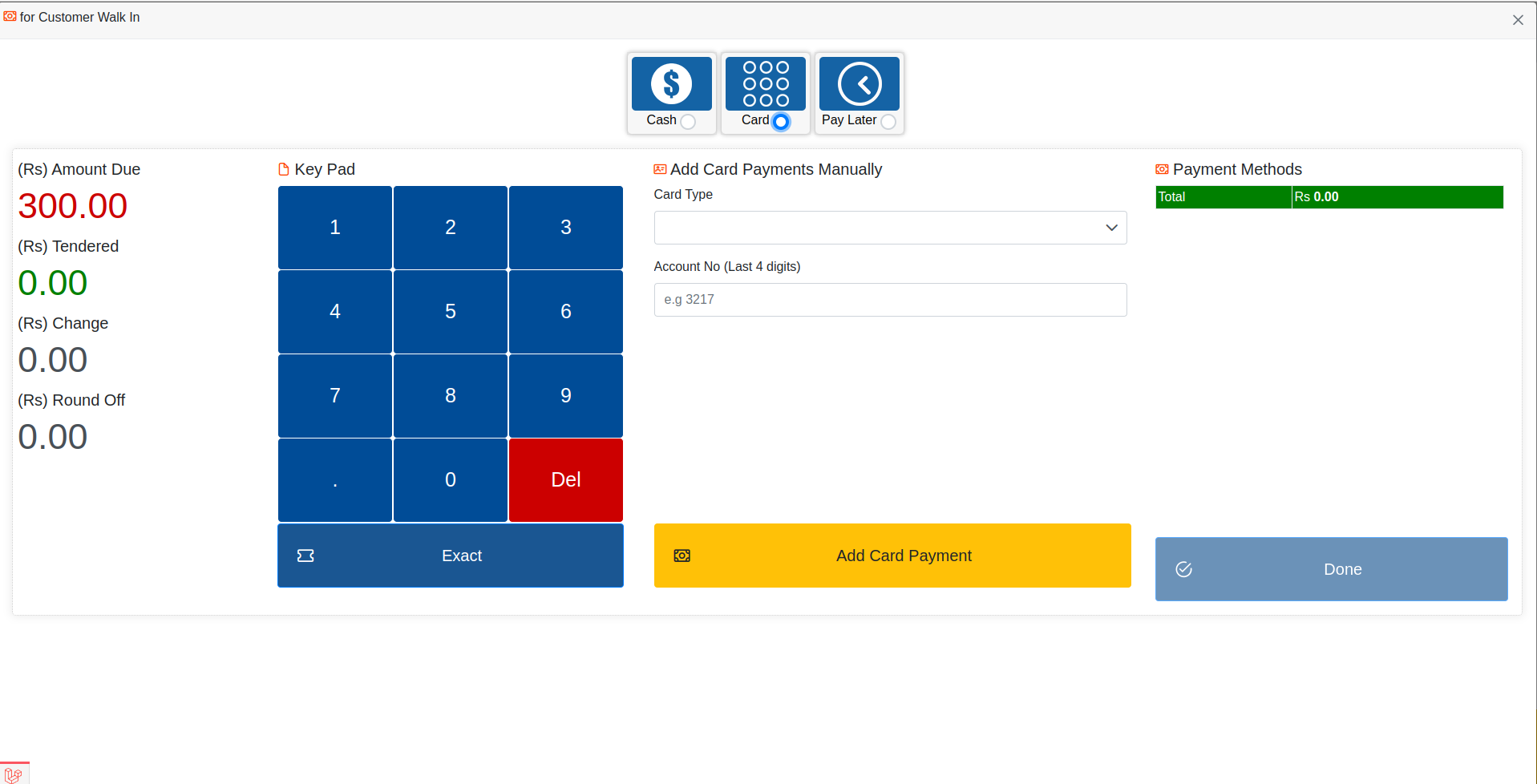Click the banknote icon on Add Card Payment
The width and height of the screenshot is (1537, 784).
click(682, 556)
